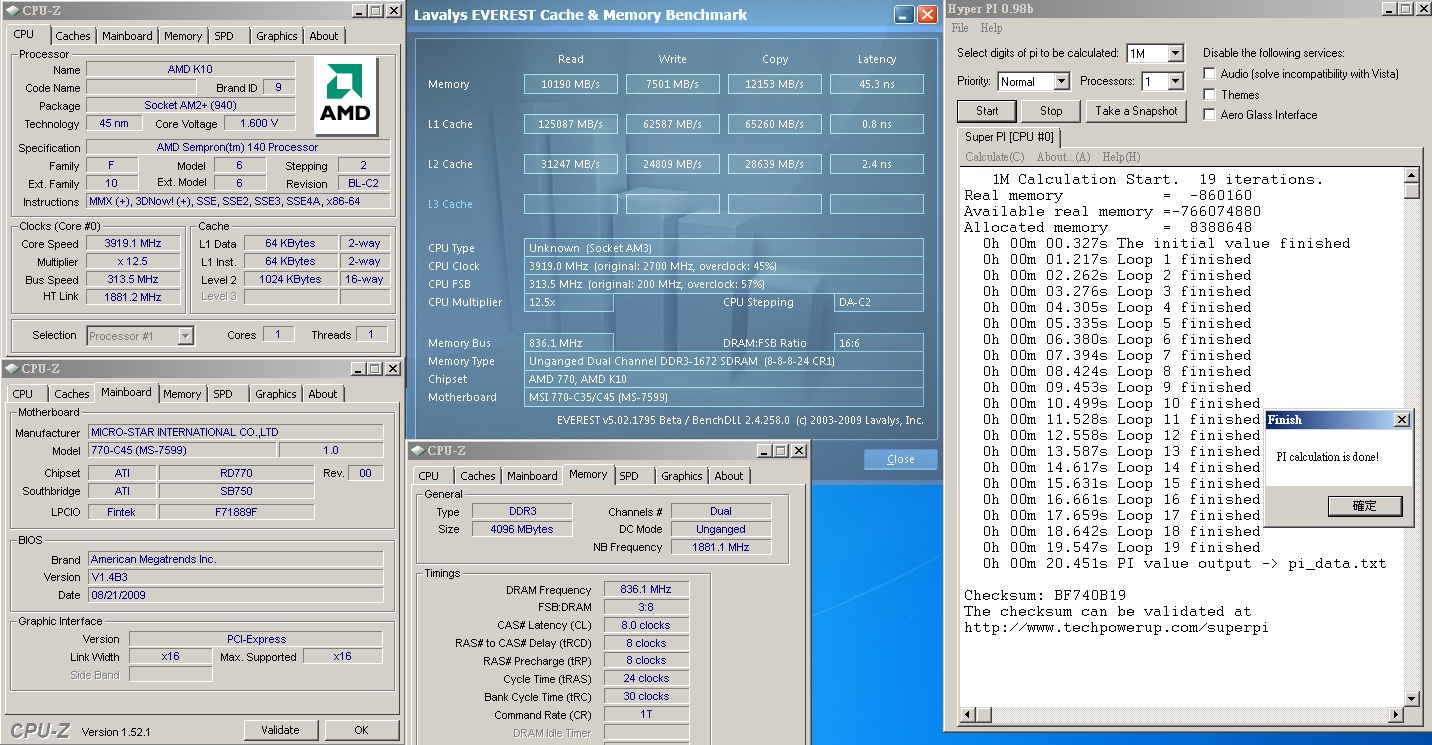Maximize the Hyper PI window

coord(1406,8)
